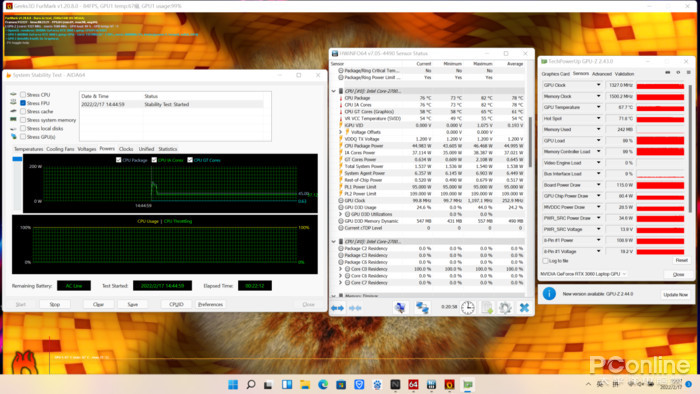This screenshot has height=394, width=700.
Task: Switch to AIDA64 Voltages tab
Action: (87, 149)
